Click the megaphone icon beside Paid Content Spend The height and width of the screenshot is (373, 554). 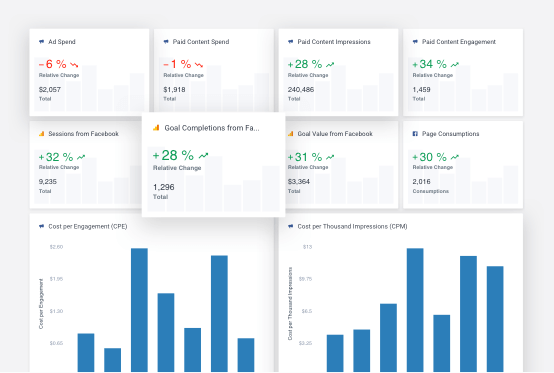[166, 42]
